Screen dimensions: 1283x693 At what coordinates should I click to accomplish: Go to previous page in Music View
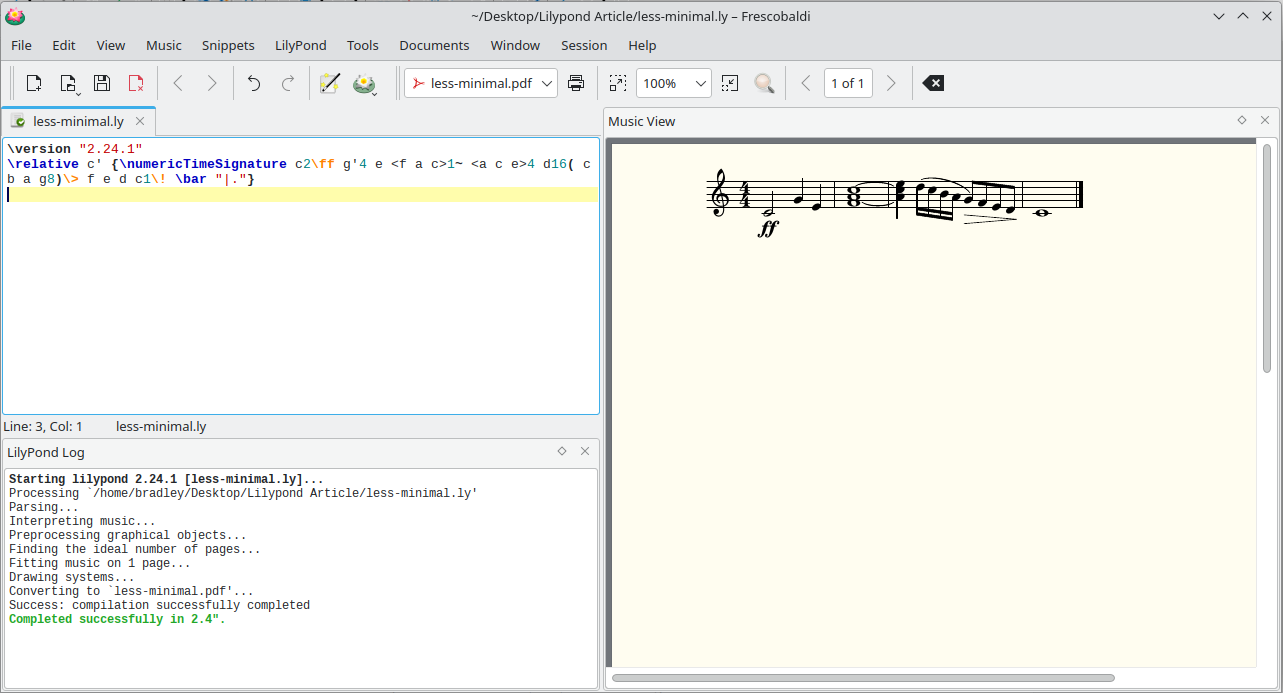pyautogui.click(x=806, y=84)
